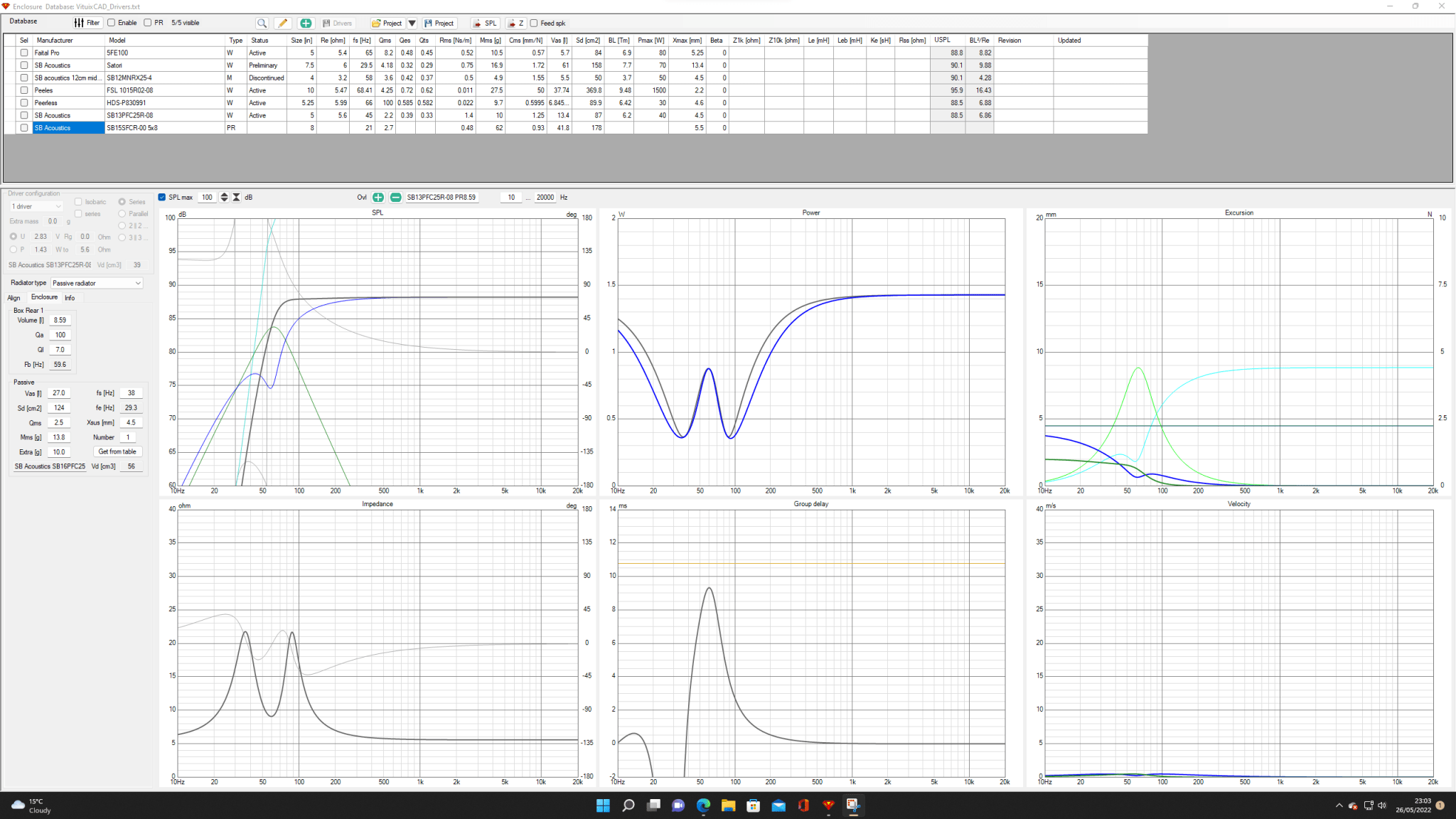Switch to the Info tab
The height and width of the screenshot is (819, 1456).
pos(70,298)
